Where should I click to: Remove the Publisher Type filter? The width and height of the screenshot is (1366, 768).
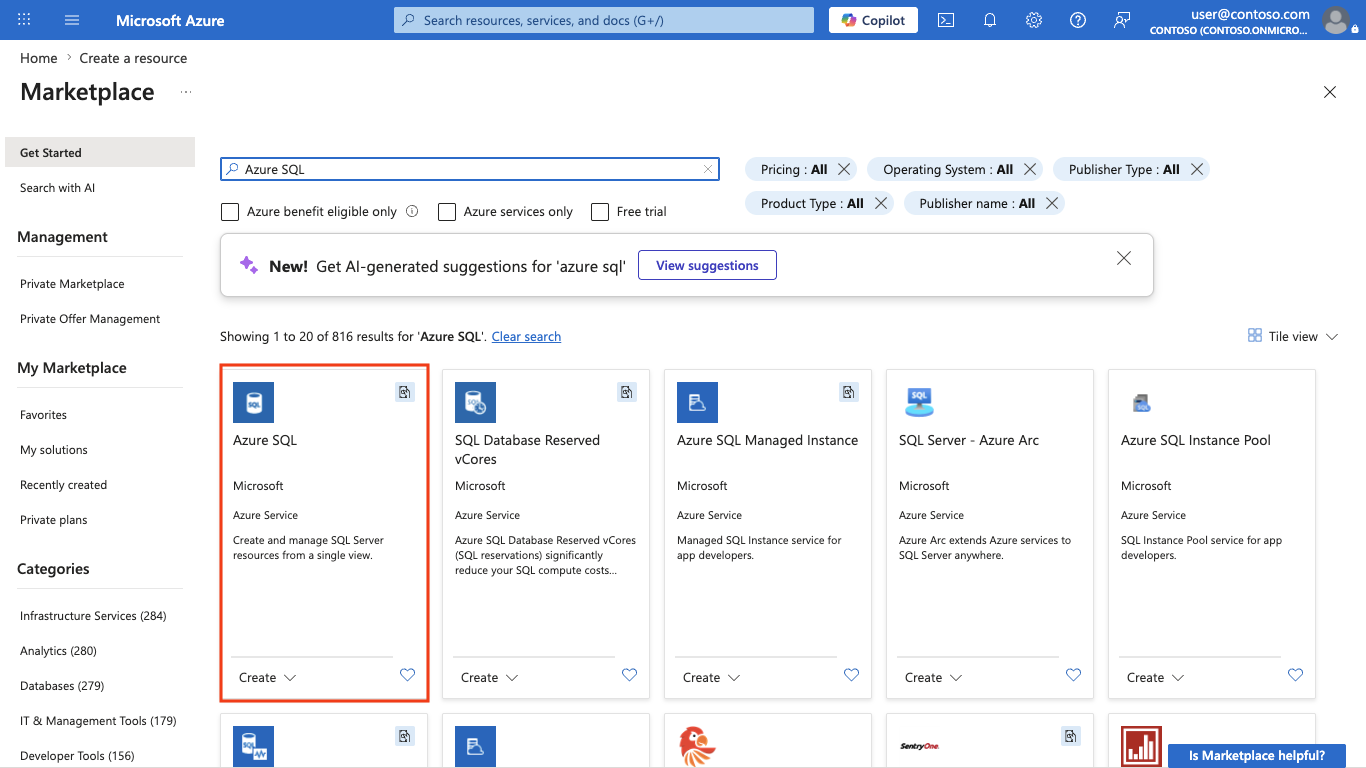click(1196, 169)
